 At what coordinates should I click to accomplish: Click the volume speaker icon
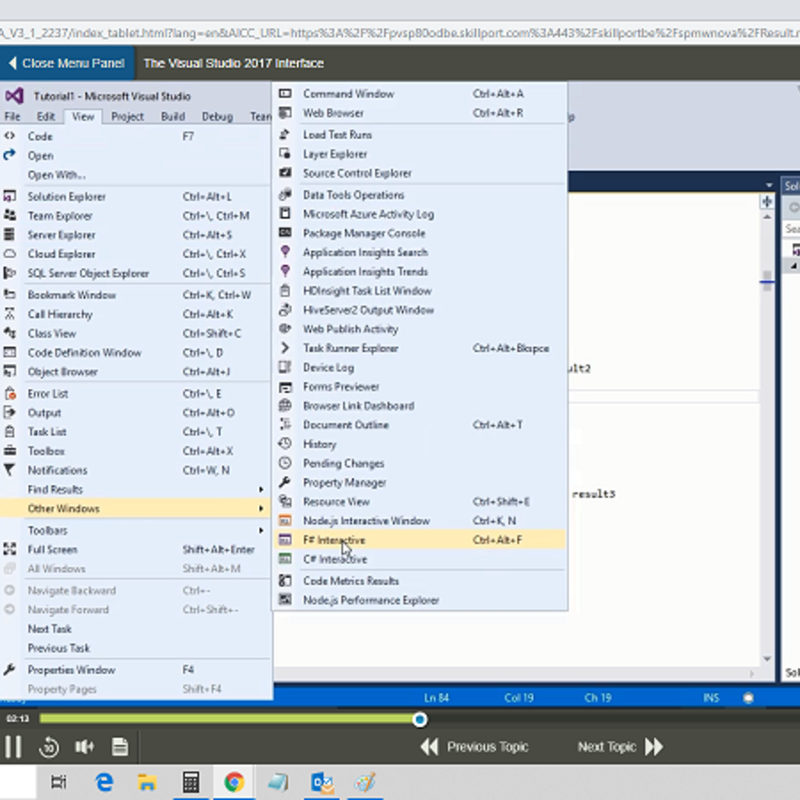(x=85, y=747)
